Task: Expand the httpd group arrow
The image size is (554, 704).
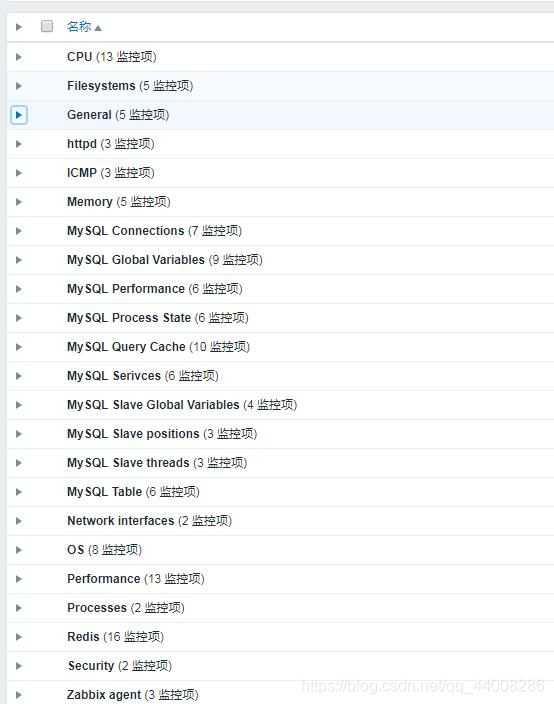Action: (x=18, y=144)
